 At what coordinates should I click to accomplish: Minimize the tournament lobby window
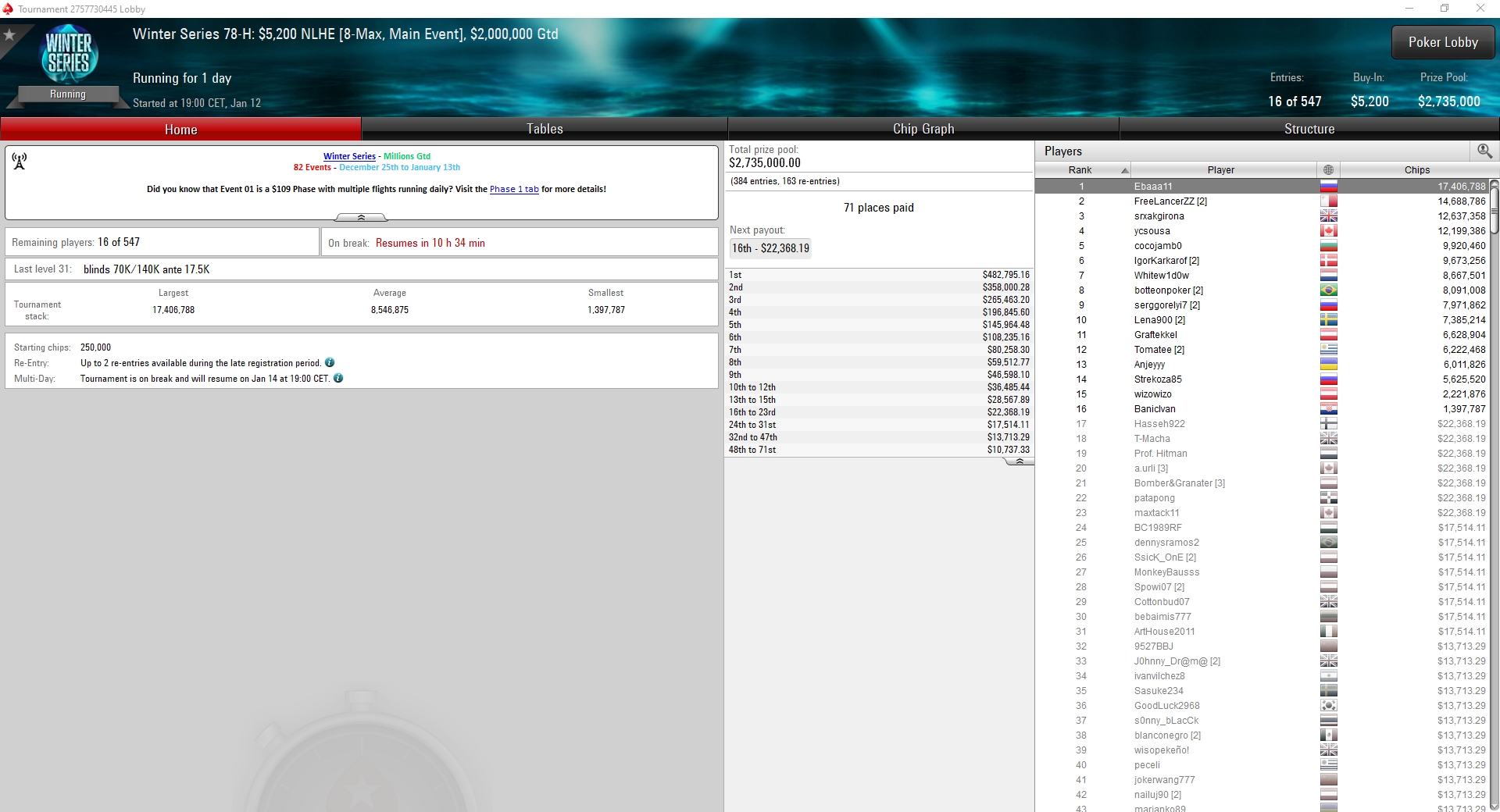1409,9
